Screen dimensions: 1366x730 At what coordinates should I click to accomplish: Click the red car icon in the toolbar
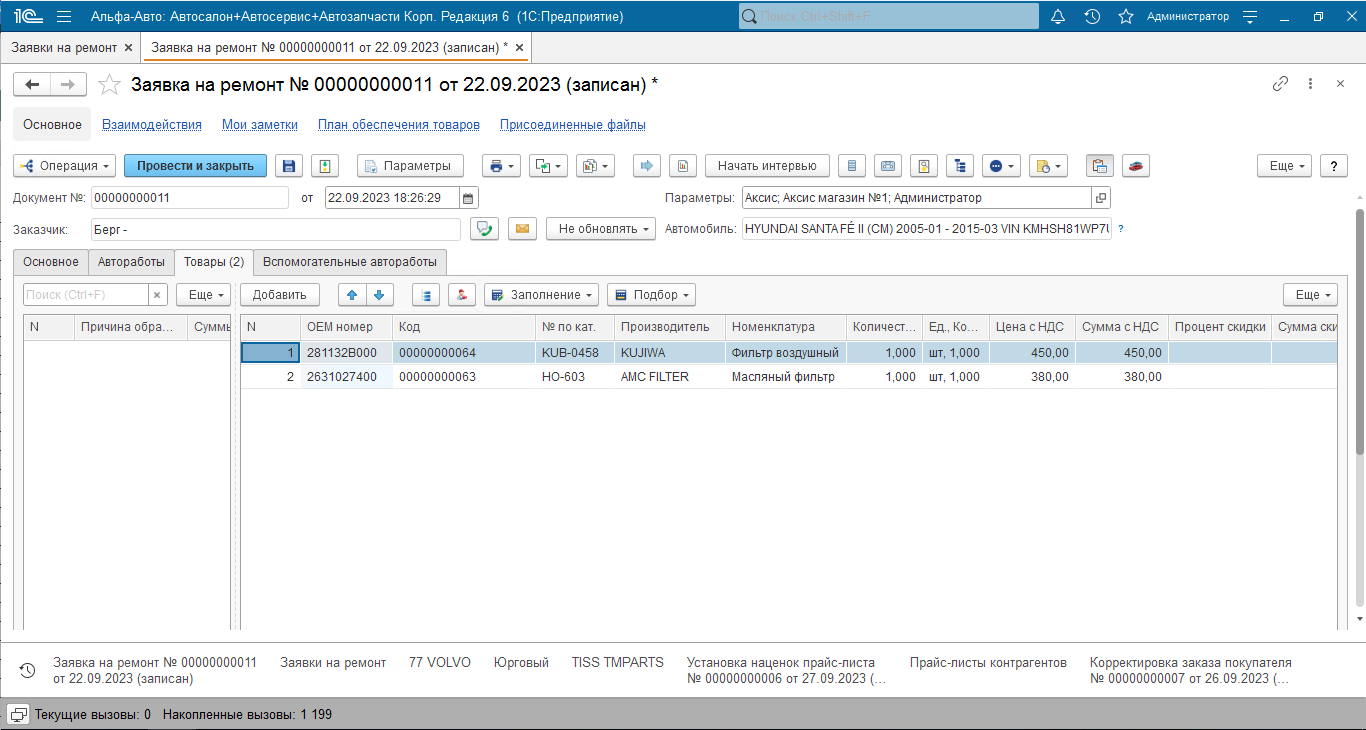1136,166
